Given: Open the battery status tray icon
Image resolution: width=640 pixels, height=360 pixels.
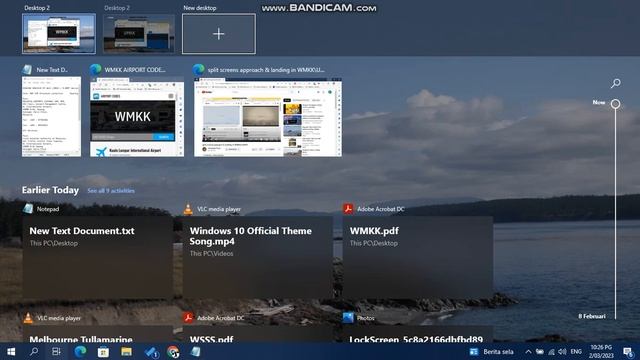Looking at the screenshot, I should [x=540, y=352].
